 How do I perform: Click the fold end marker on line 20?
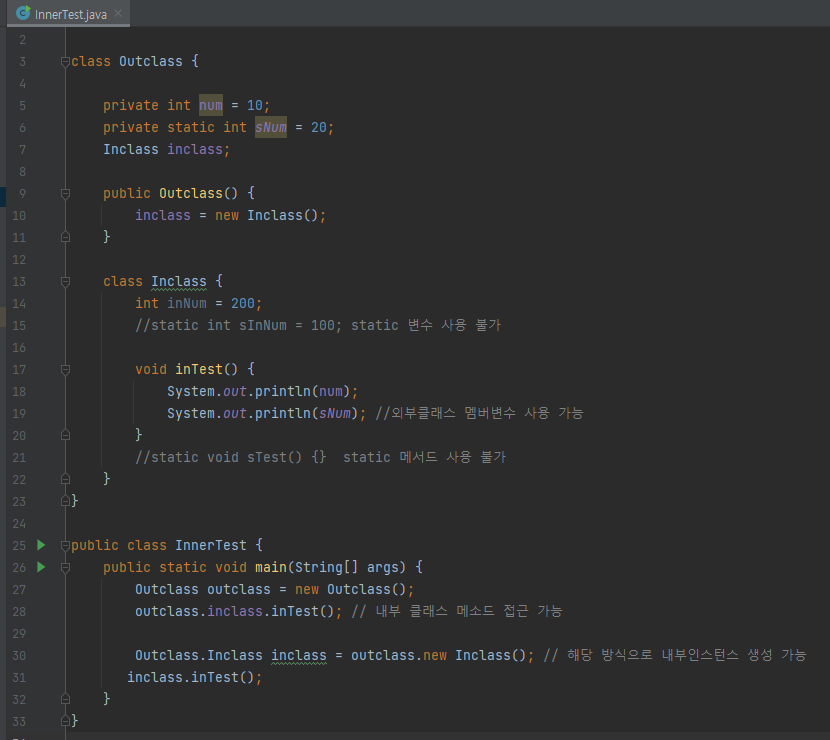pos(65,435)
